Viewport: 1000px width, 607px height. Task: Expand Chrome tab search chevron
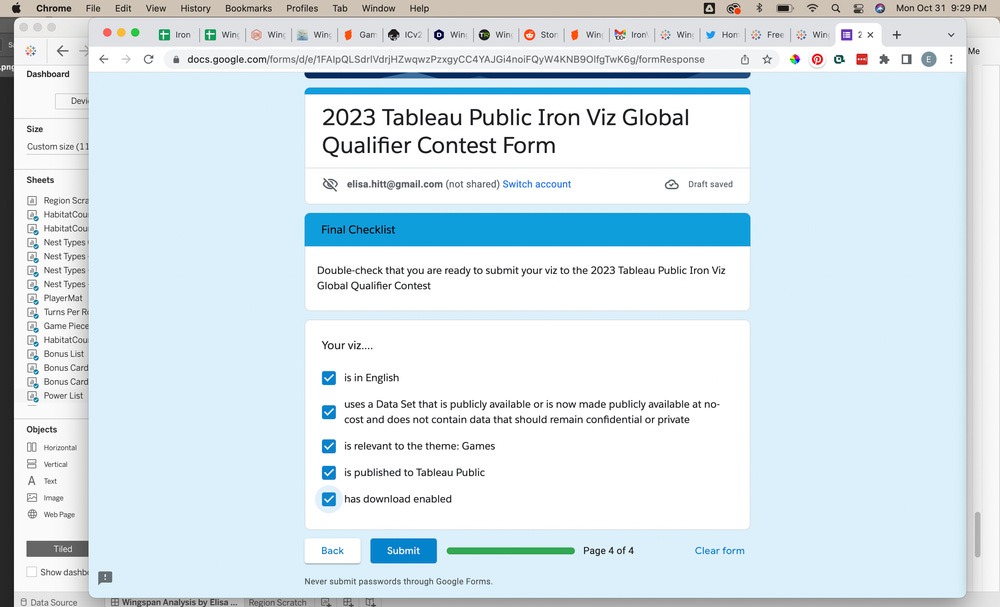coord(951,34)
